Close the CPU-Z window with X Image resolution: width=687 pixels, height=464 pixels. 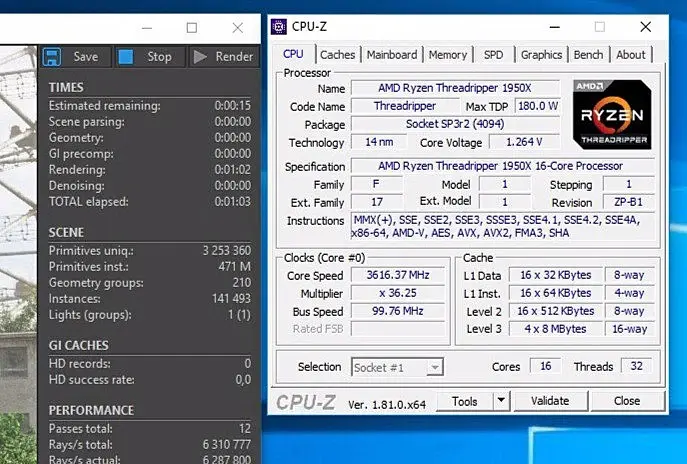tap(645, 27)
